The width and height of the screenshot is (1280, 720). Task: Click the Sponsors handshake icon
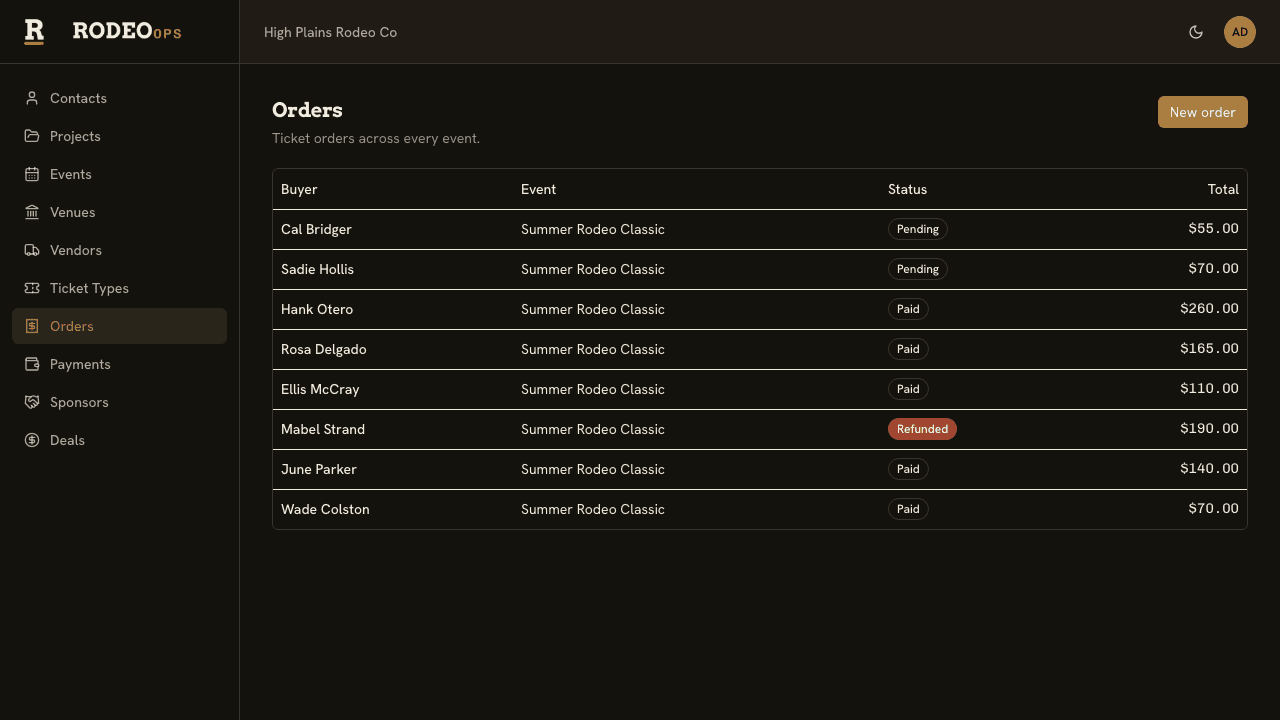pyautogui.click(x=32, y=402)
